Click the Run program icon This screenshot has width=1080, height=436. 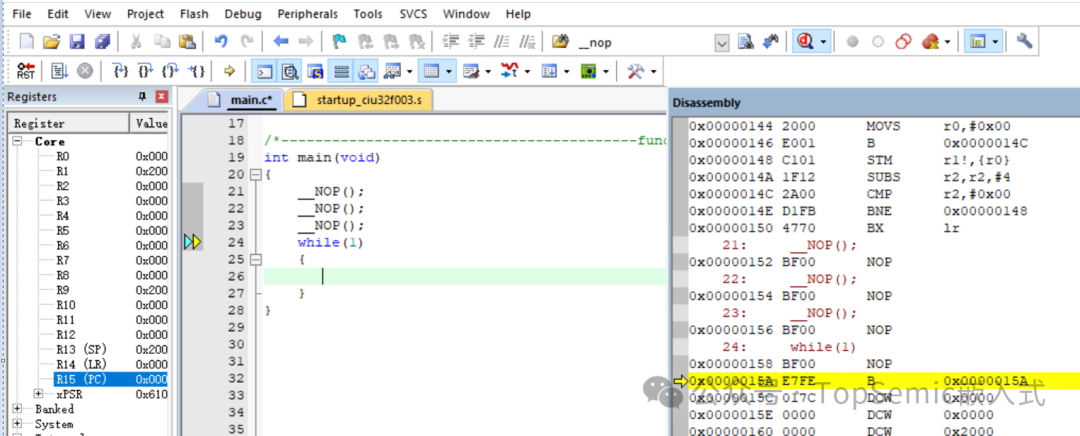[x=58, y=71]
